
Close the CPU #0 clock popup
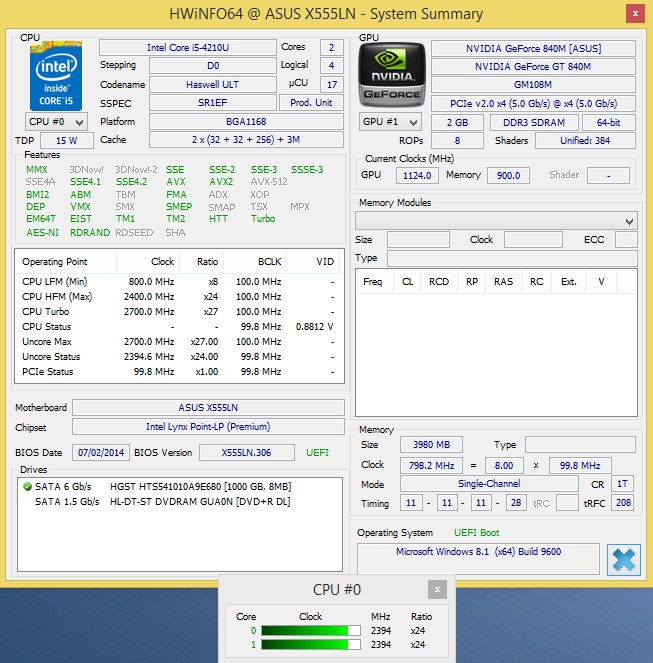pyautogui.click(x=437, y=589)
